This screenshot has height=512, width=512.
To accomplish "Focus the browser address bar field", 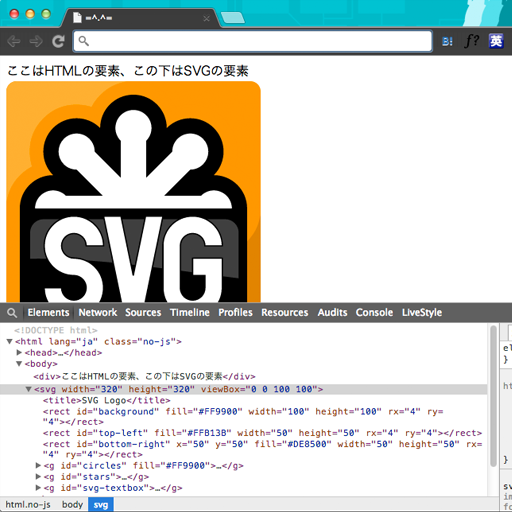I will [x=253, y=41].
